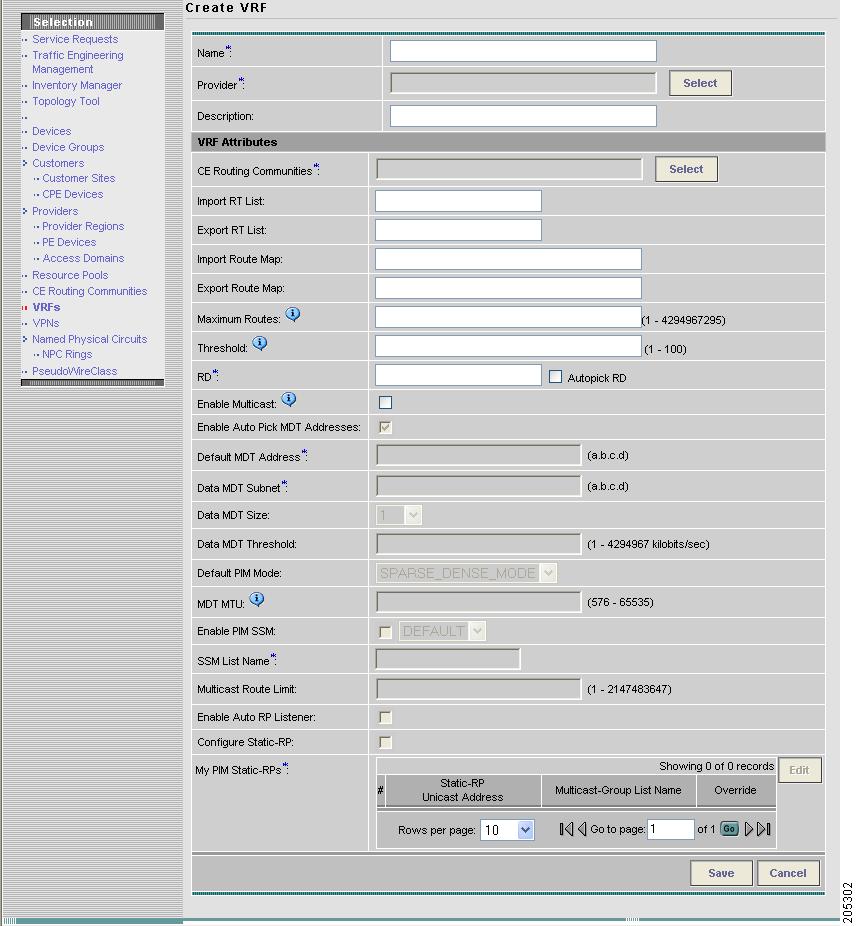Open Resource Pools link
Image resolution: width=856 pixels, height=926 pixels.
pos(70,275)
